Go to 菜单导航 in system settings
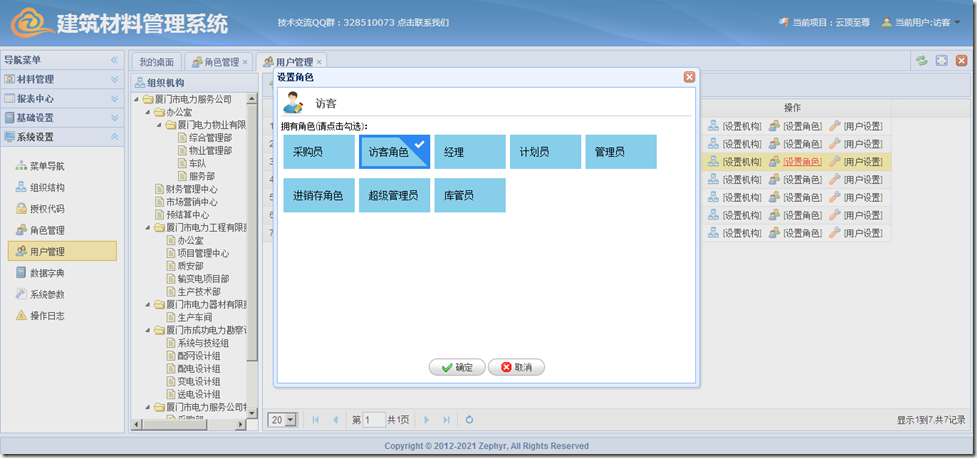 tap(47, 166)
